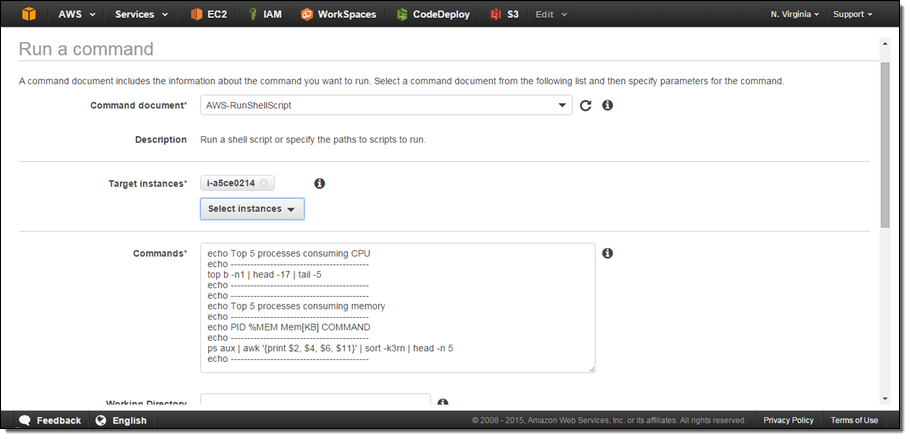Open the CodeDeploy service shortcut
Image resolution: width=910 pixels, height=439 pixels.
click(433, 14)
